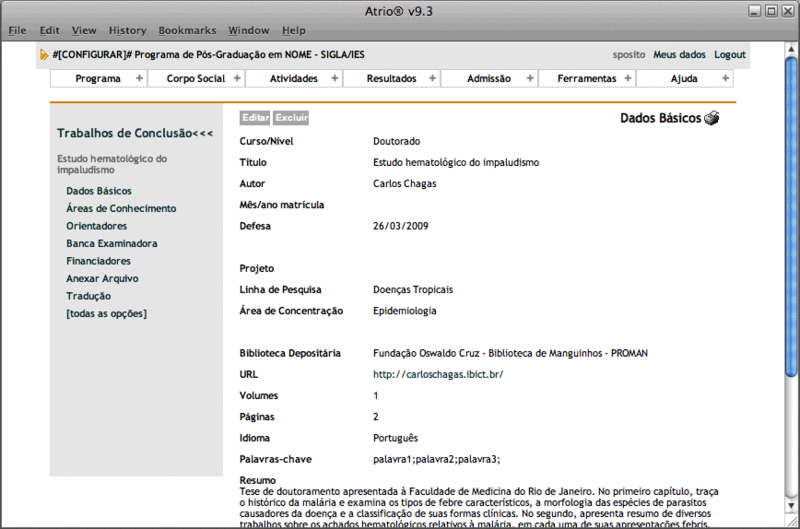Viewport: 800px width, 529px height.
Task: Open Meus dados link
Action: [x=679, y=54]
